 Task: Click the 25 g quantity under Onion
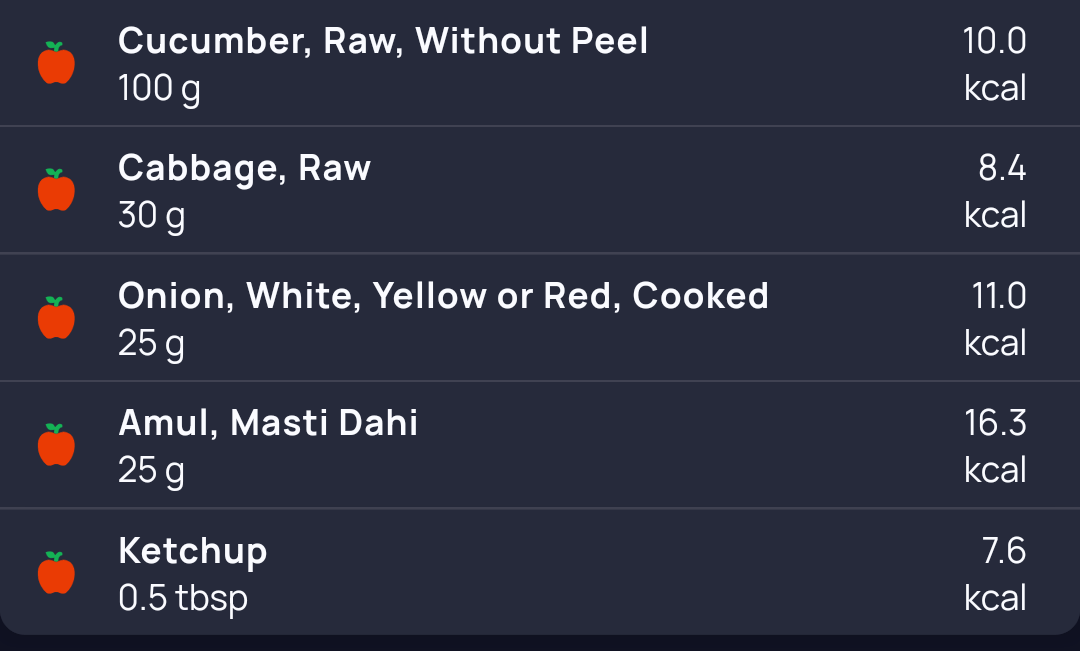pyautogui.click(x=151, y=343)
